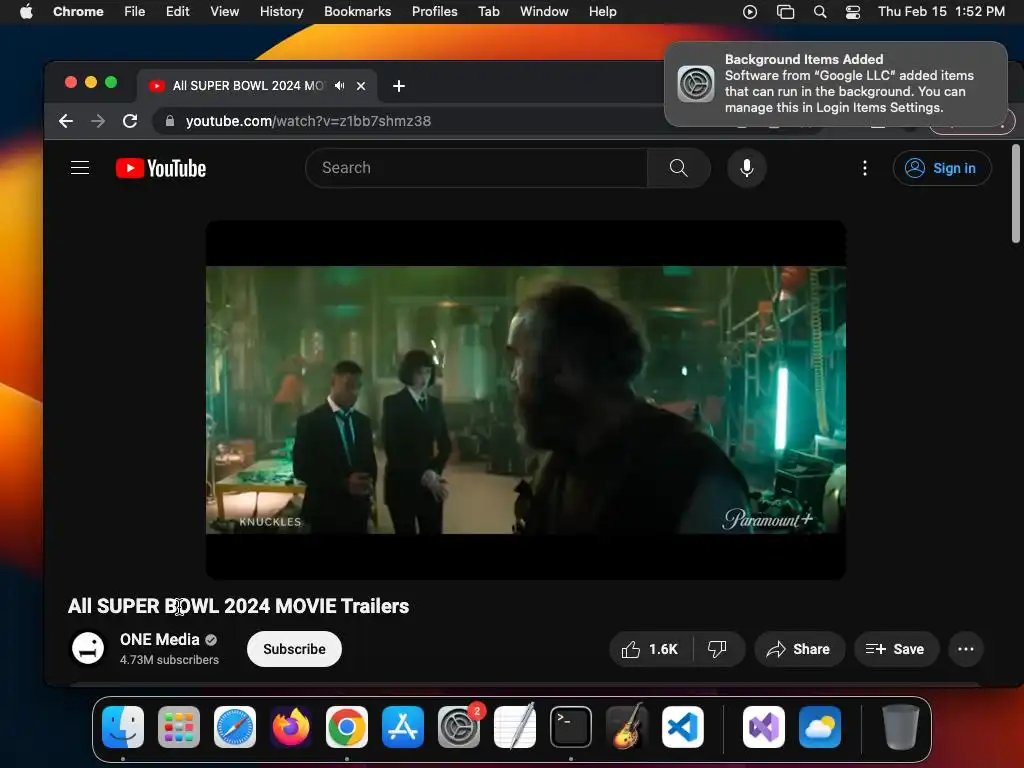Open the ONE Media channel name link
Screen dimensions: 1024x768
(x=159, y=639)
